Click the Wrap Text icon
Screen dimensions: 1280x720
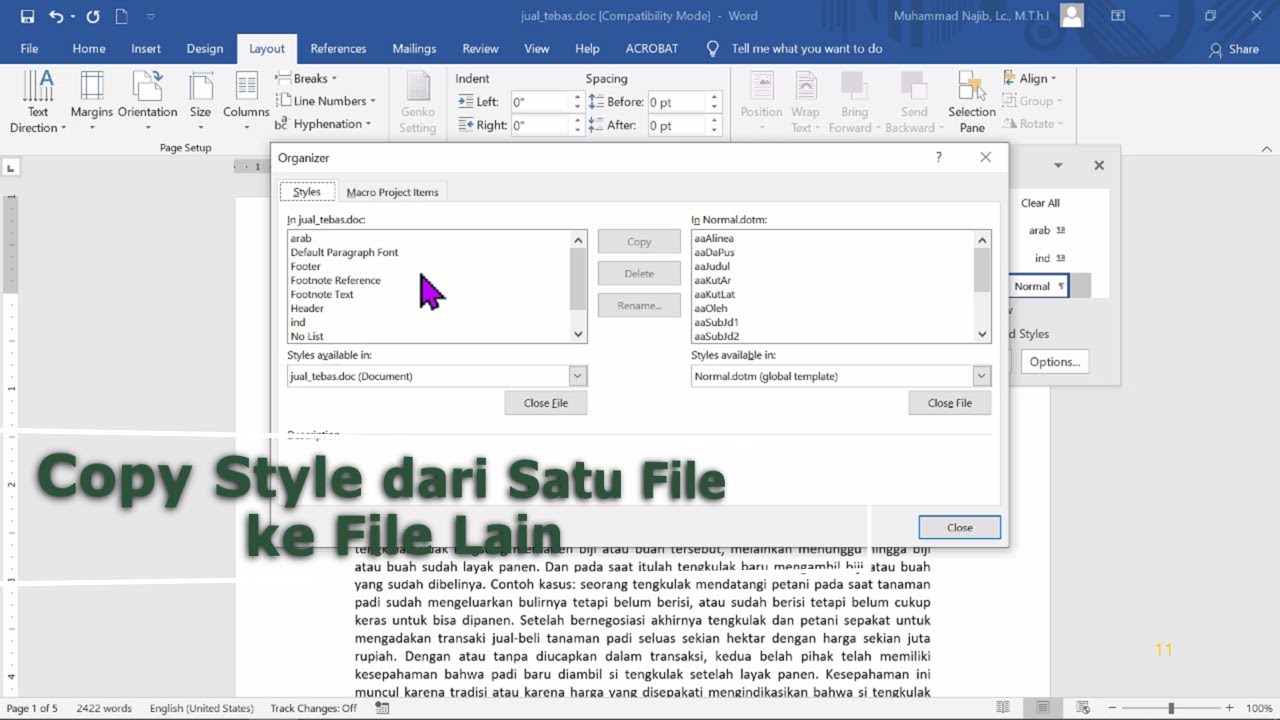tap(805, 102)
